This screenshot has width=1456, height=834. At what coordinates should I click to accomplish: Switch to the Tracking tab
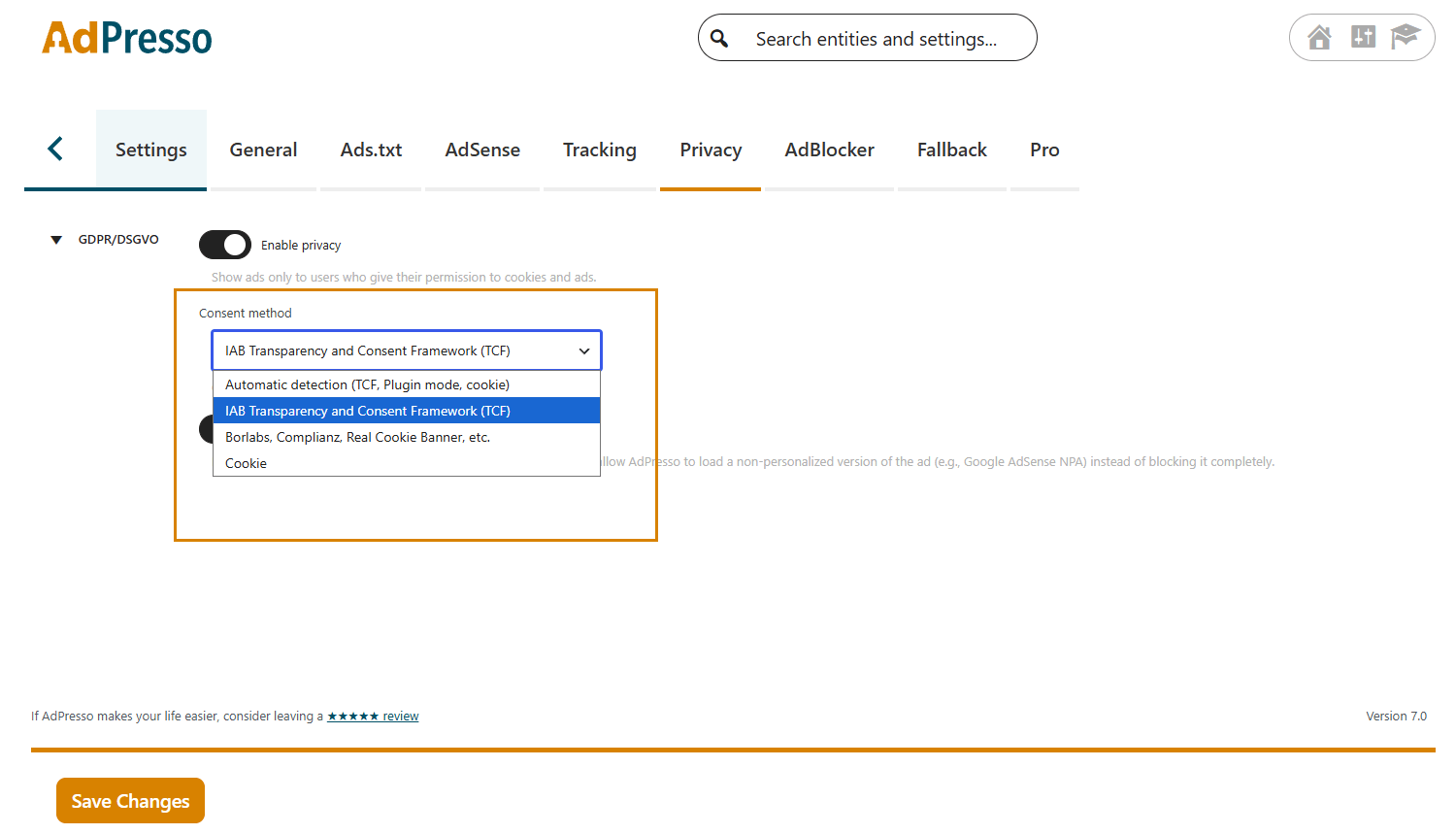tap(600, 150)
